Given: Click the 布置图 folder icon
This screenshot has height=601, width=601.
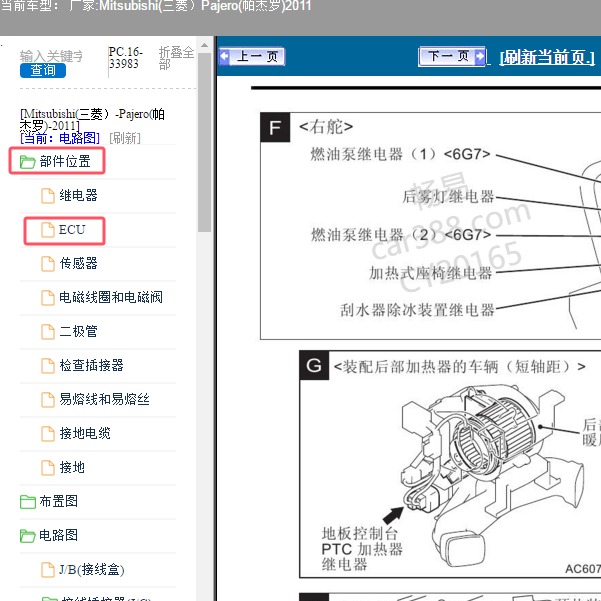Looking at the screenshot, I should pos(28,501).
